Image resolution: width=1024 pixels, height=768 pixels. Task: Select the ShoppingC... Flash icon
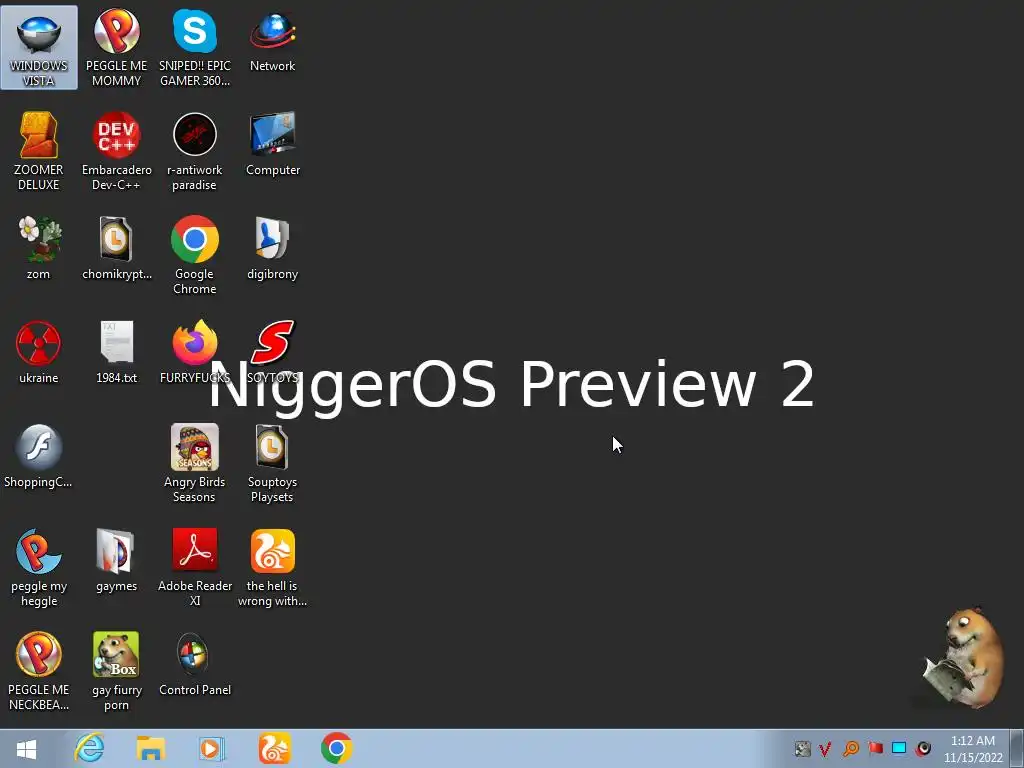pos(39,456)
